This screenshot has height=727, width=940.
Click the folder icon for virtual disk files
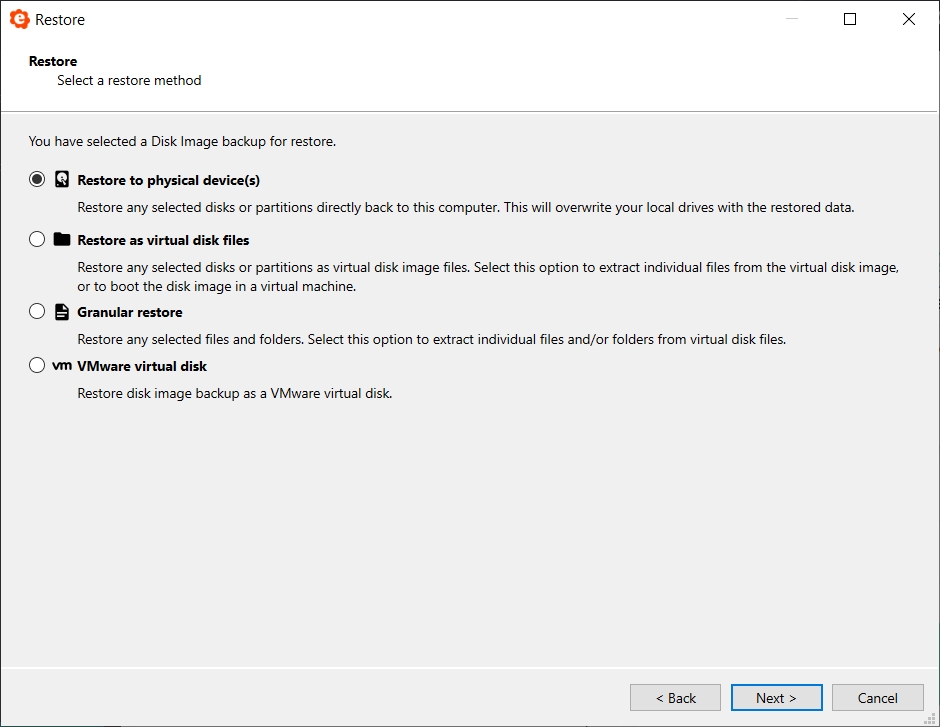(x=62, y=239)
